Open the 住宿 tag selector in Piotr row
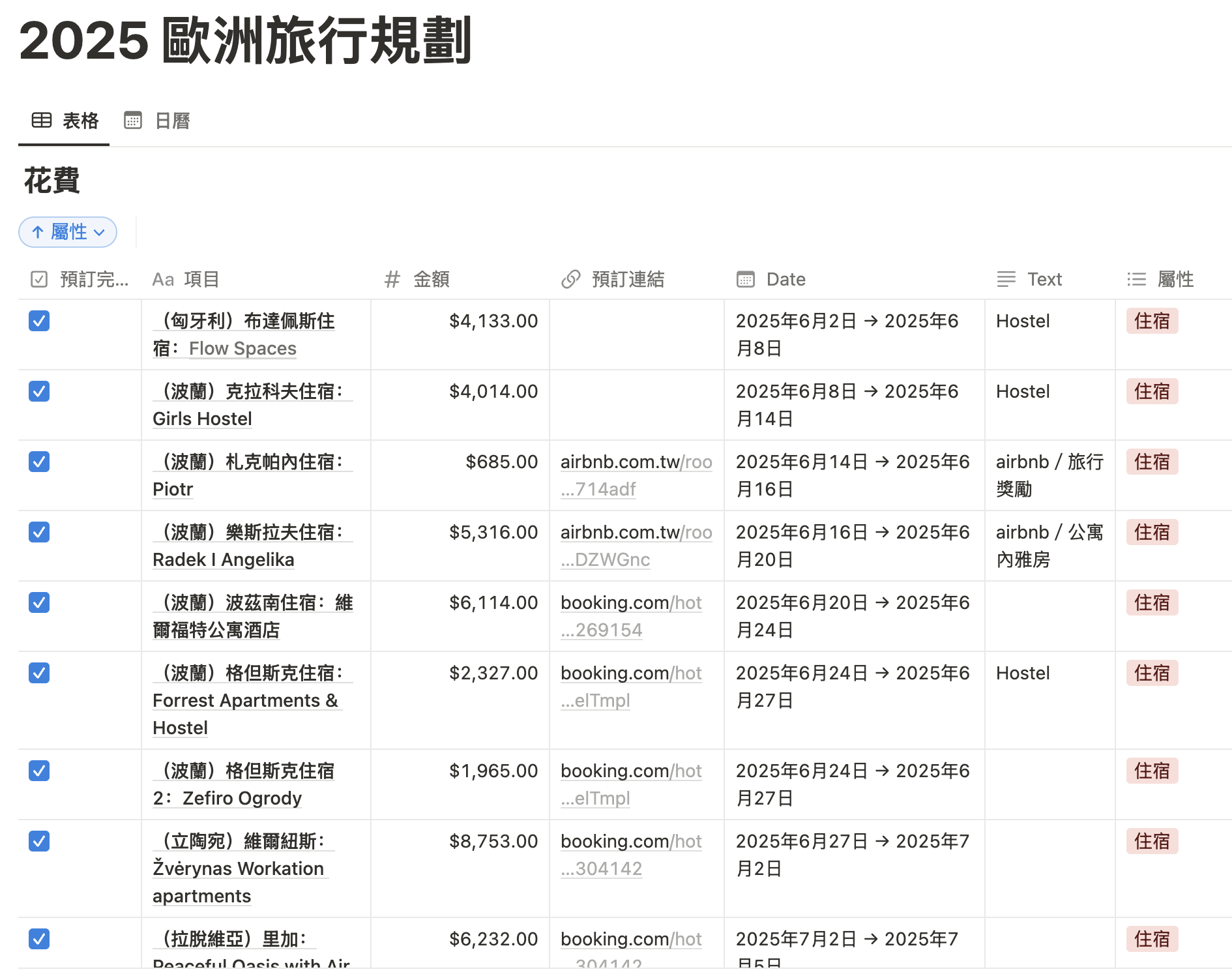The height and width of the screenshot is (978, 1232). tap(1151, 462)
